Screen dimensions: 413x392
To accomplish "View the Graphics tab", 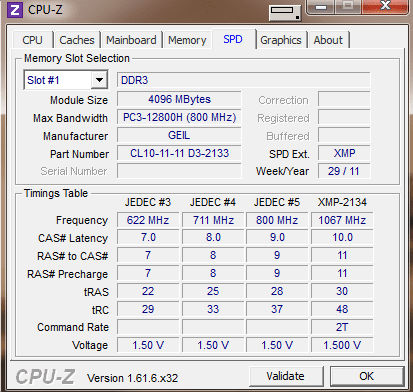I will [x=281, y=40].
